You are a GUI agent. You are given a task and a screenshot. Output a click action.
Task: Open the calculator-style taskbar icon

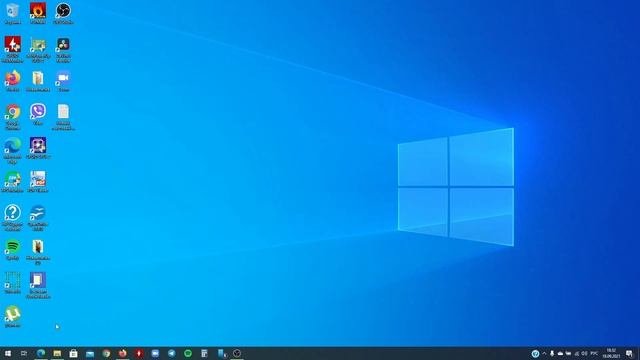204,353
